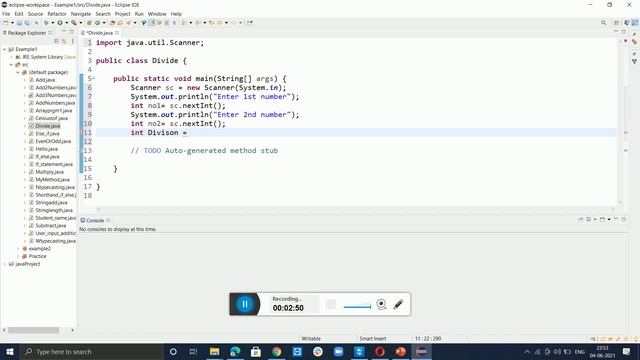Viewport: 640px width, 360px height.
Task: Open Add.java in Package Explorer
Action: (45, 80)
